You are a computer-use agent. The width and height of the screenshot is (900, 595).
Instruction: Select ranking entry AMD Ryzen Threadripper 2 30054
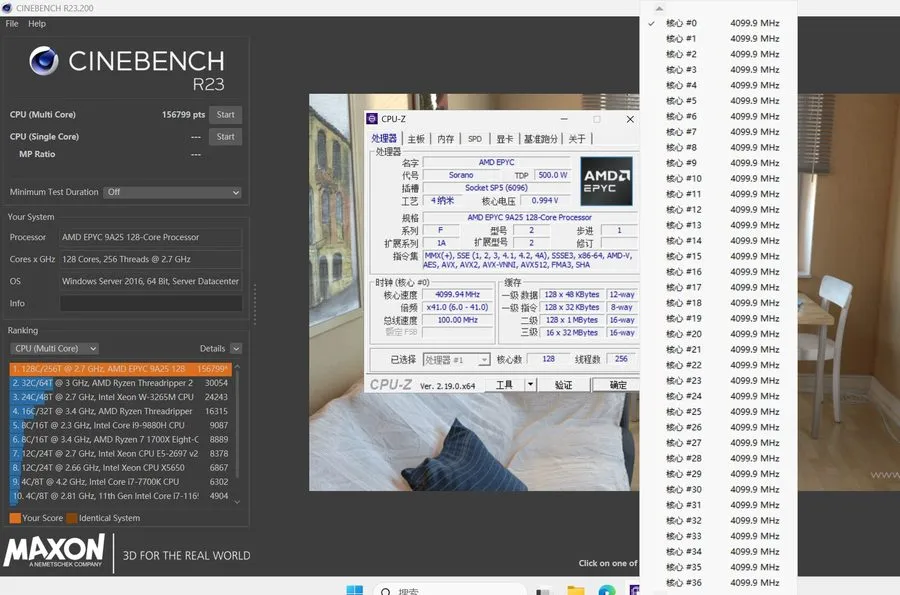(121, 383)
